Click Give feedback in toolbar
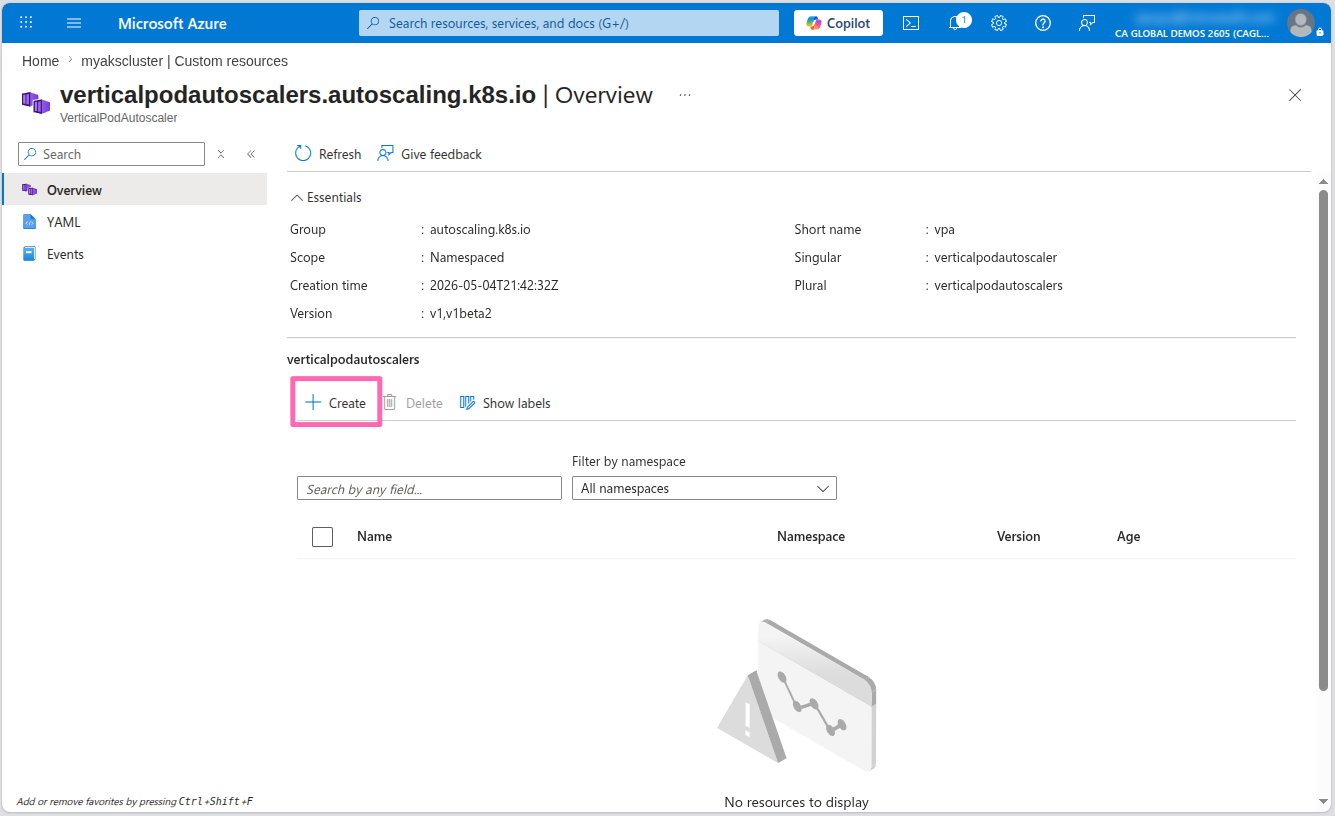 429,154
